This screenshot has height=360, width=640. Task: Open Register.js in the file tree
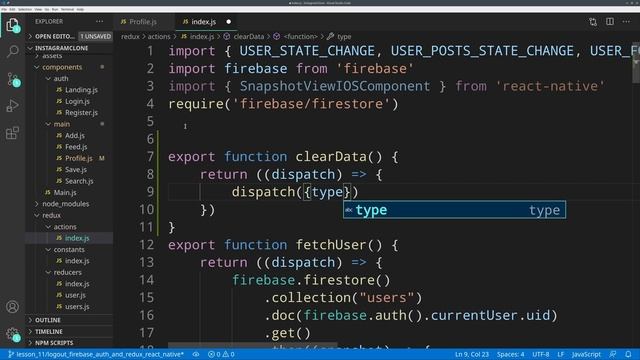[x=81, y=113]
